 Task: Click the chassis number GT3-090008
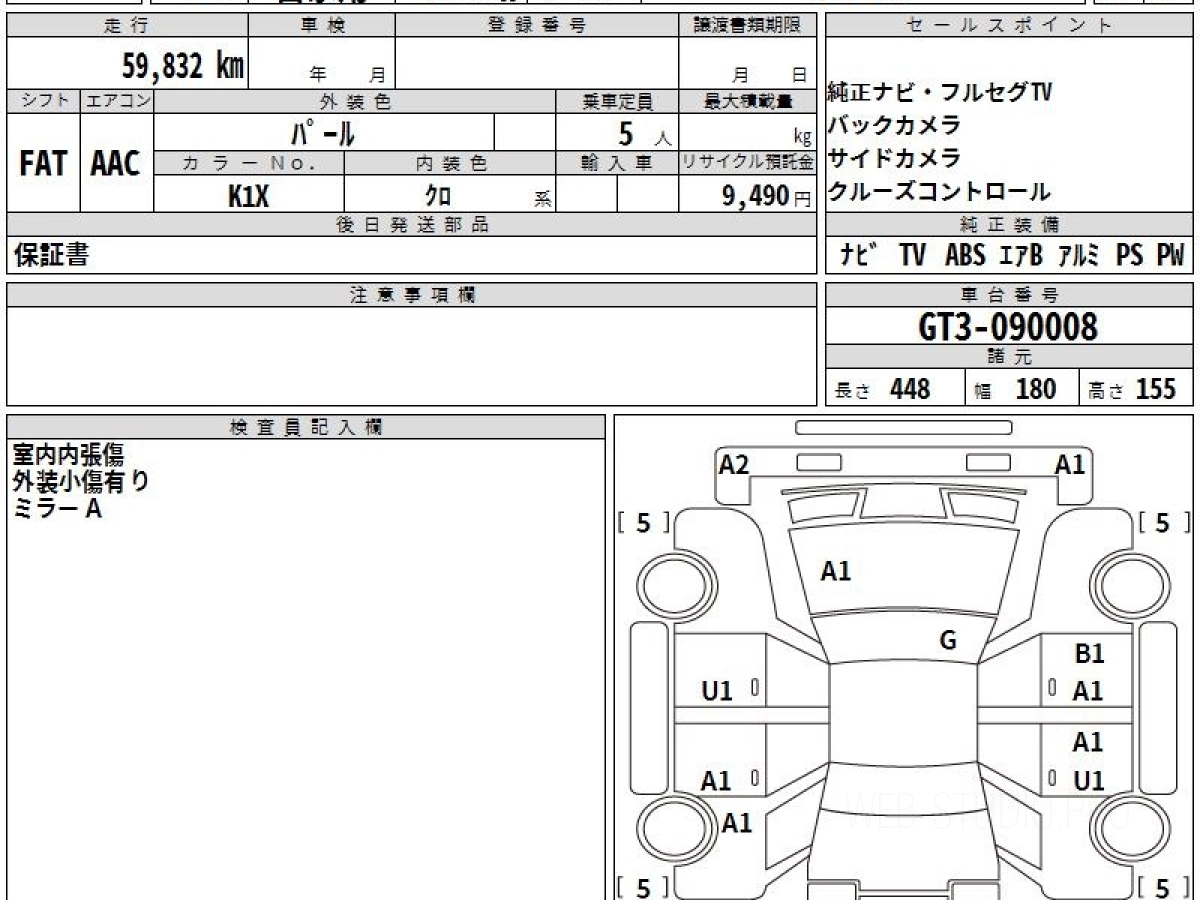[1008, 326]
